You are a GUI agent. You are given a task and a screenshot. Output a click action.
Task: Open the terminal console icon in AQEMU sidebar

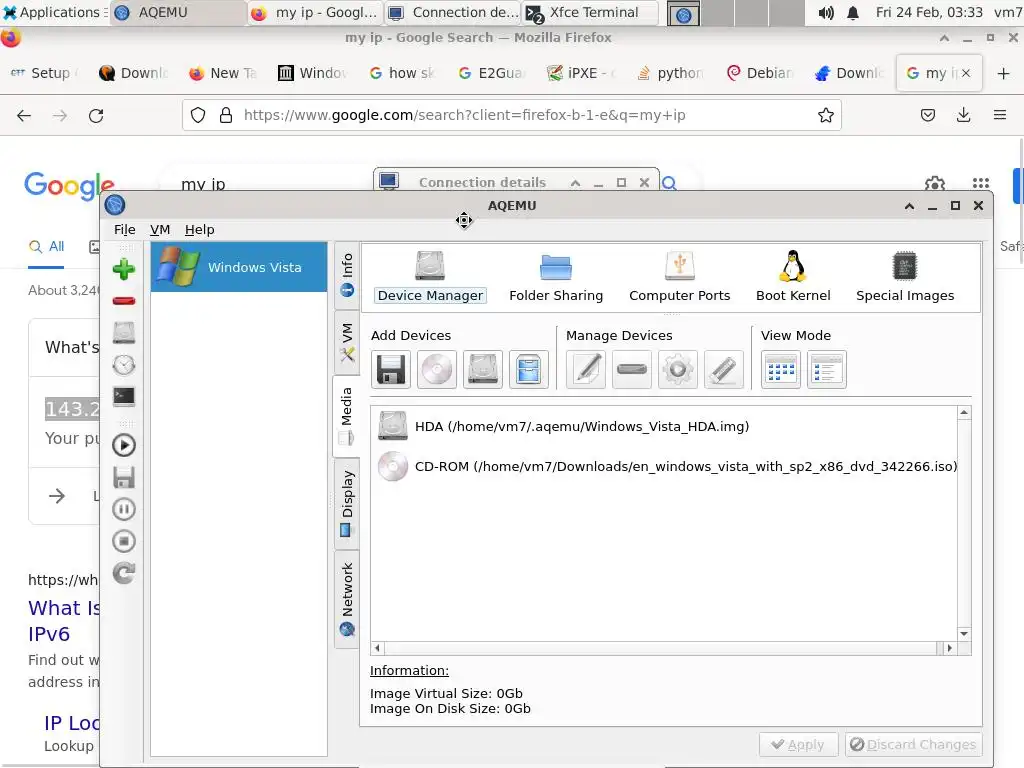point(123,396)
